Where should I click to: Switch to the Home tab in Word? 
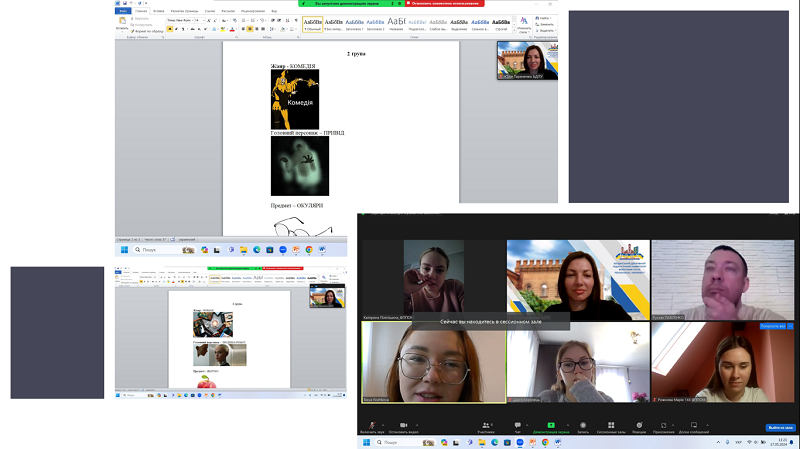[141, 11]
